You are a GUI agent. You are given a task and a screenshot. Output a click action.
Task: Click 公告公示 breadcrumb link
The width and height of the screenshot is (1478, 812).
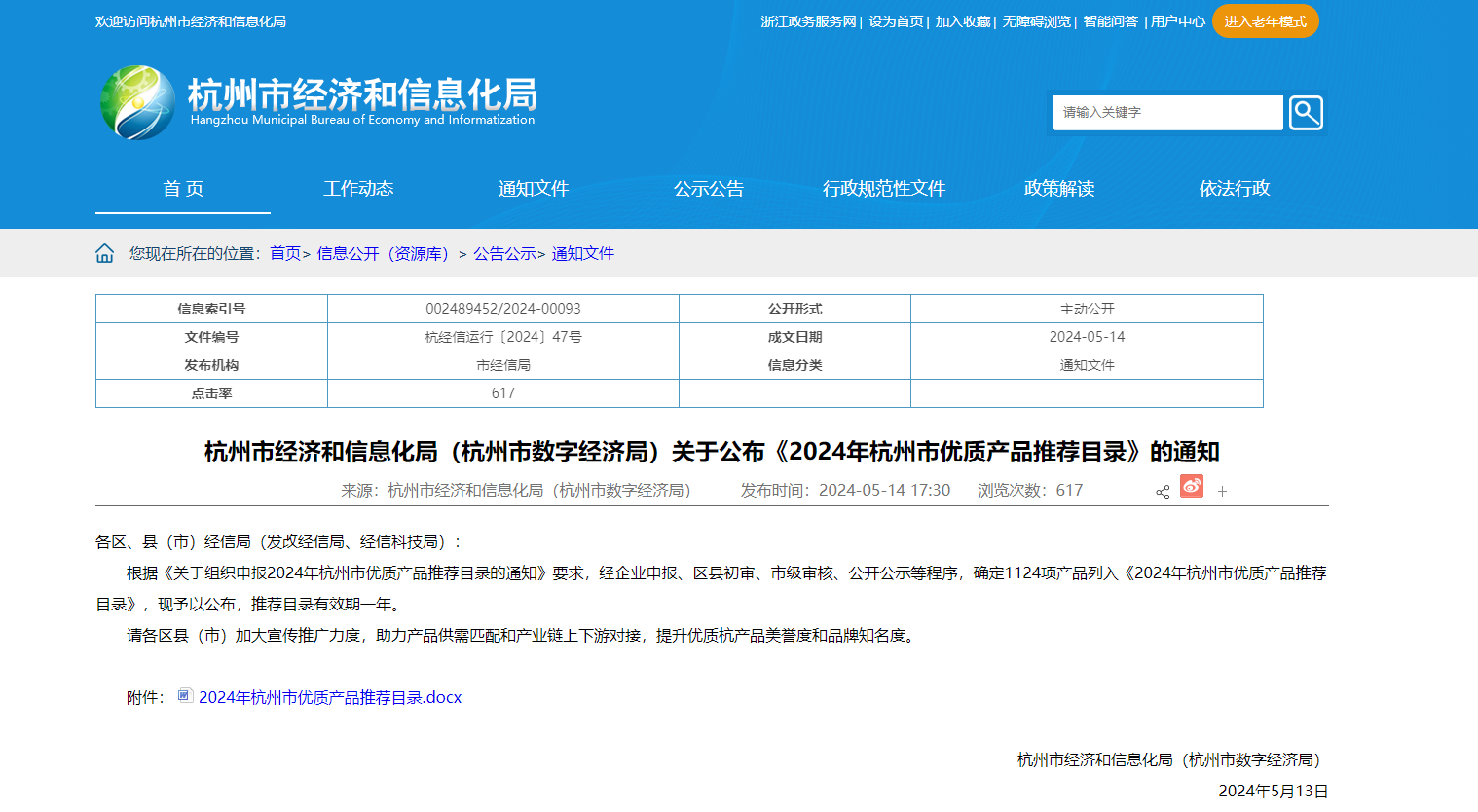point(504,253)
